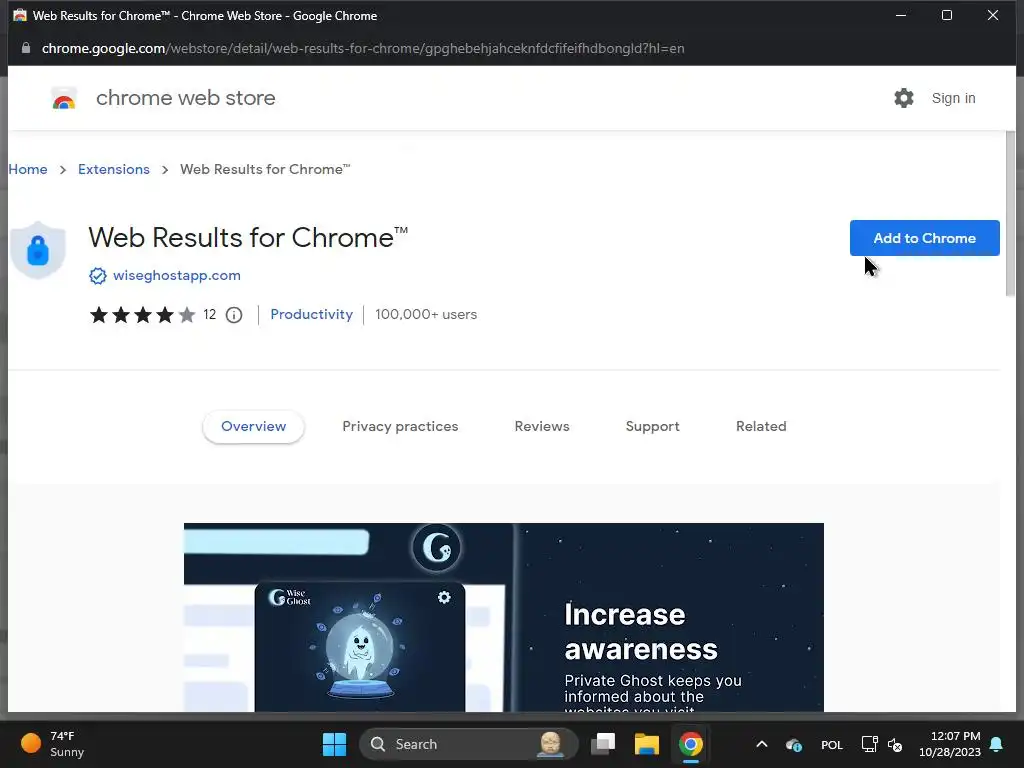Click the star rating row
1024x768 pixels.
142,315
